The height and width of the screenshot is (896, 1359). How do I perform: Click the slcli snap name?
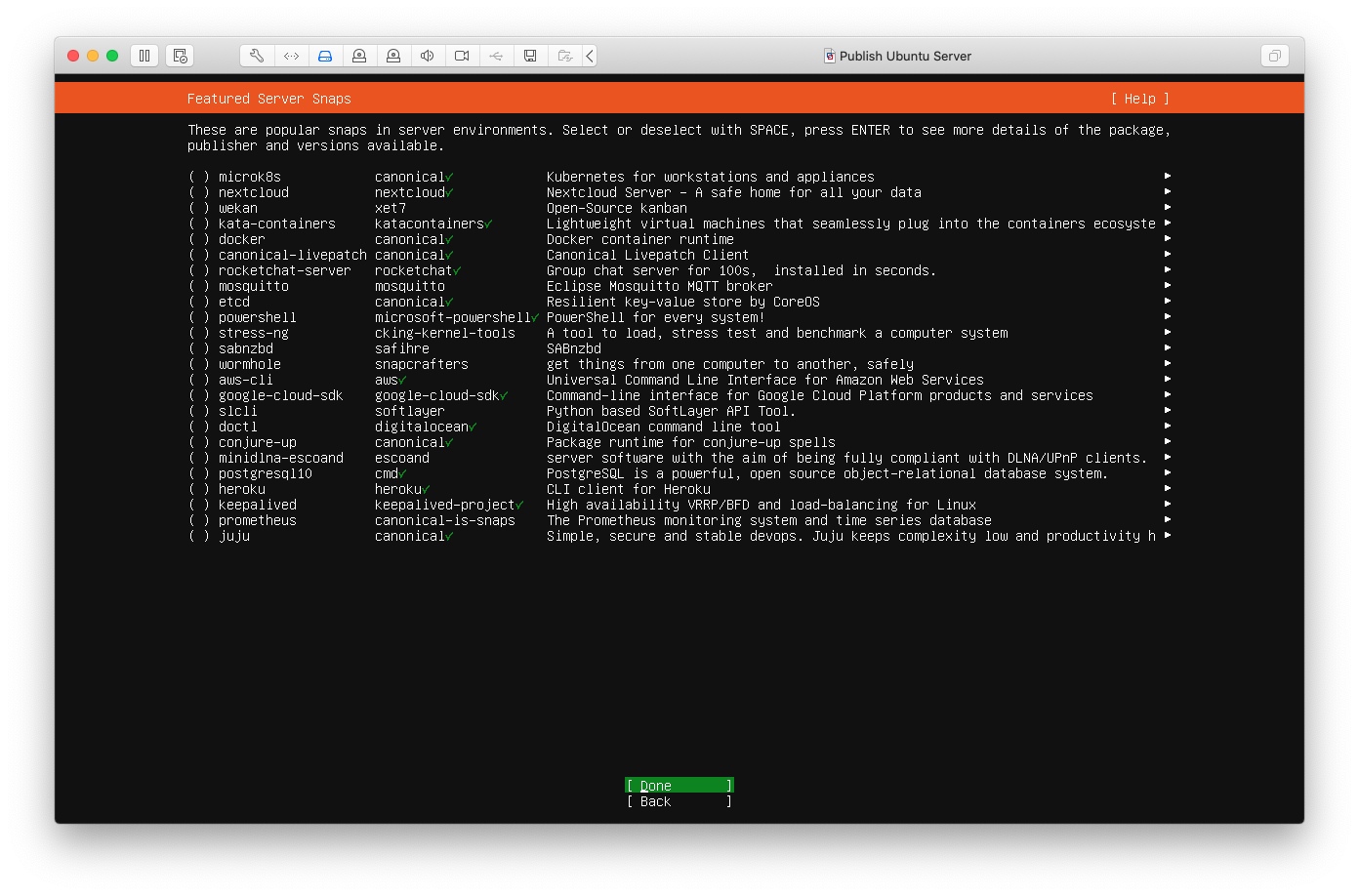(238, 411)
